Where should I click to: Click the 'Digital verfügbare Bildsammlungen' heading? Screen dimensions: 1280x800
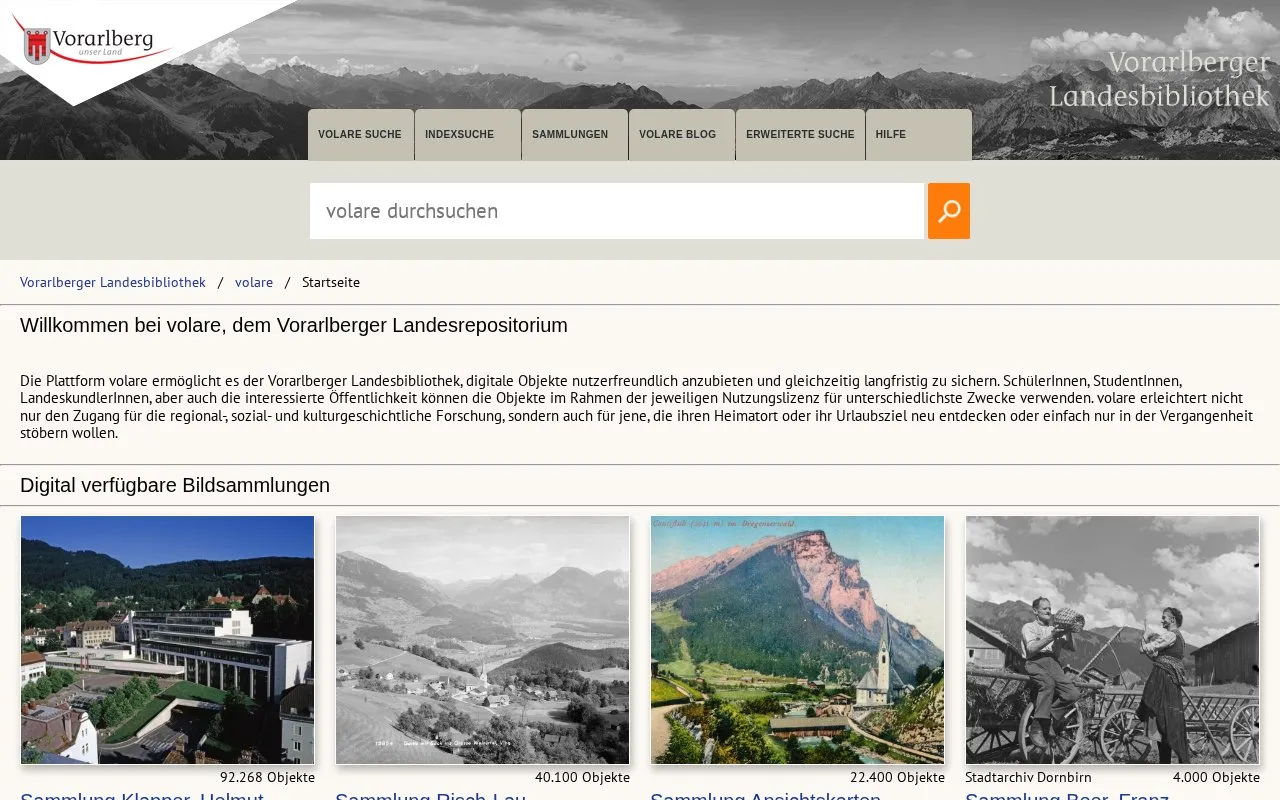coord(175,485)
